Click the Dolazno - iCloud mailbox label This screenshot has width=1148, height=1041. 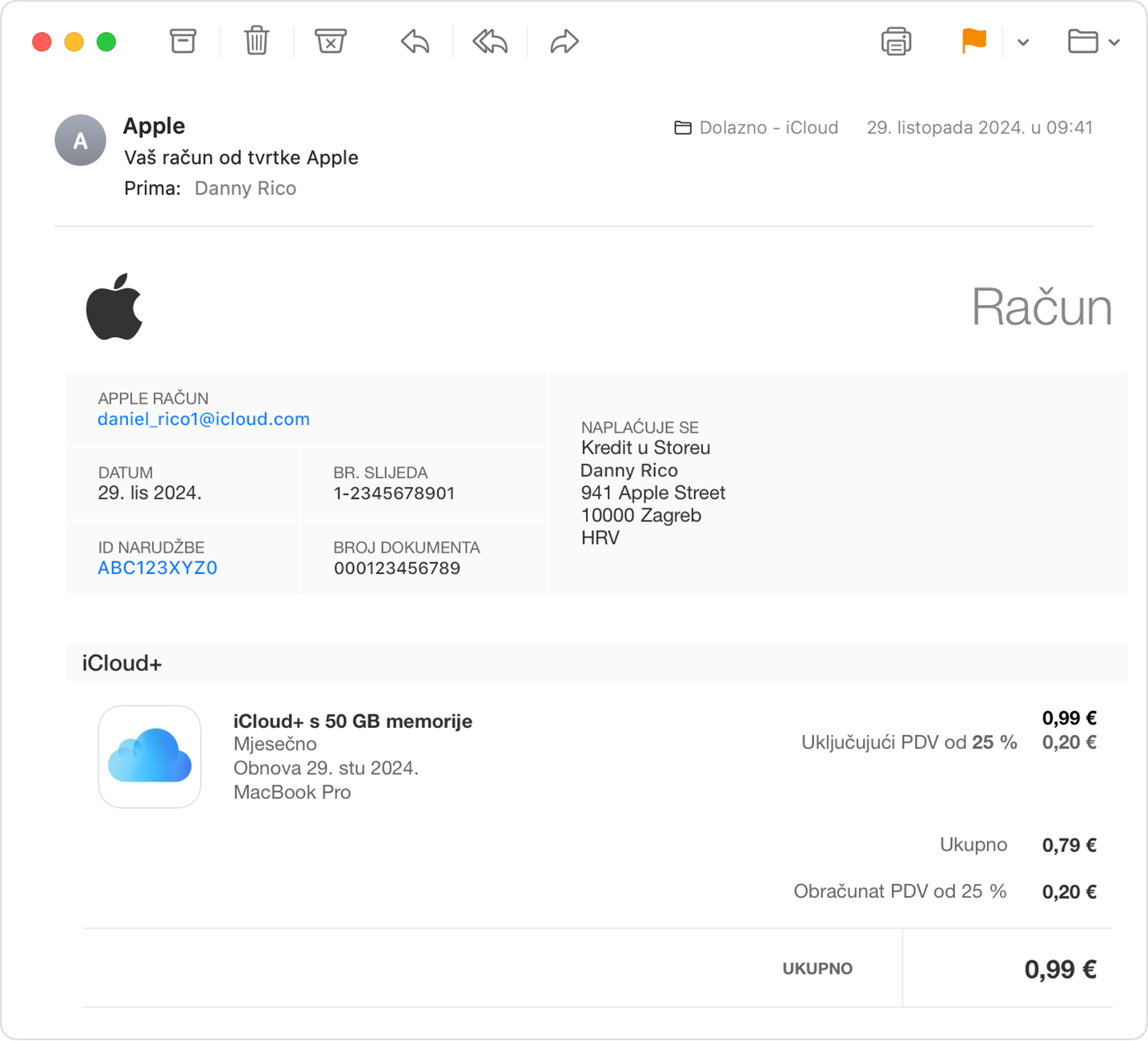tap(769, 127)
